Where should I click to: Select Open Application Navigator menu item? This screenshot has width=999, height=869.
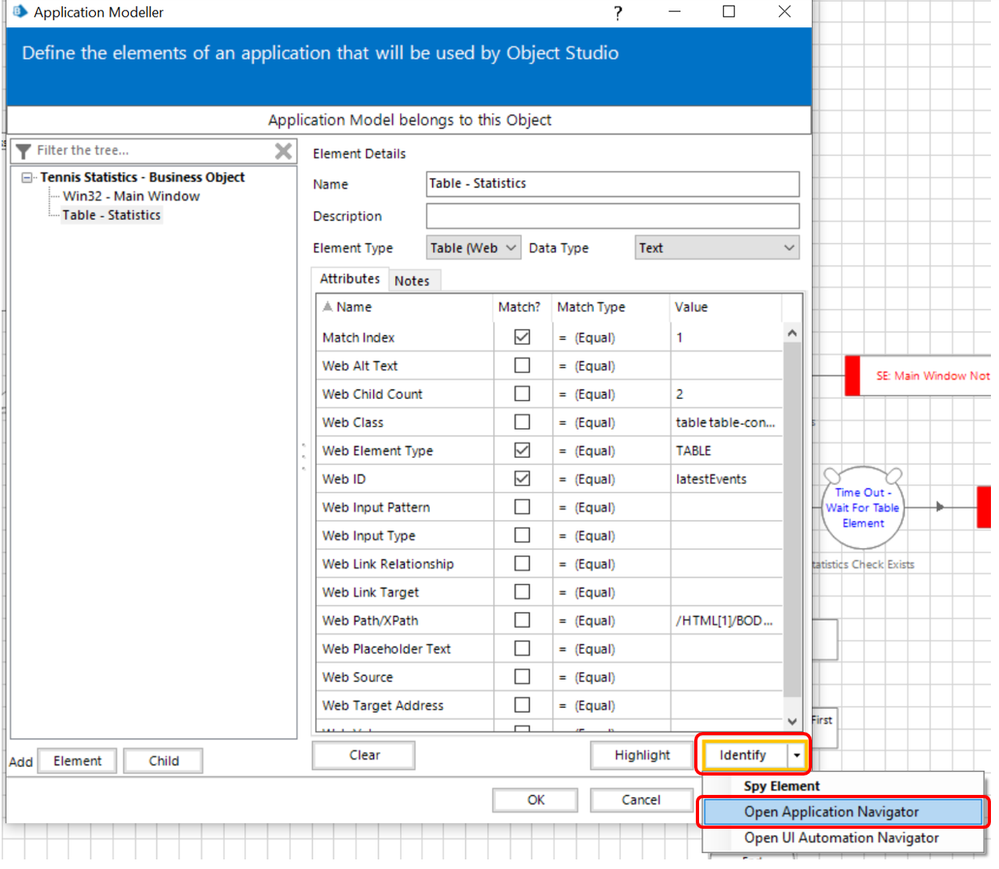coord(831,812)
